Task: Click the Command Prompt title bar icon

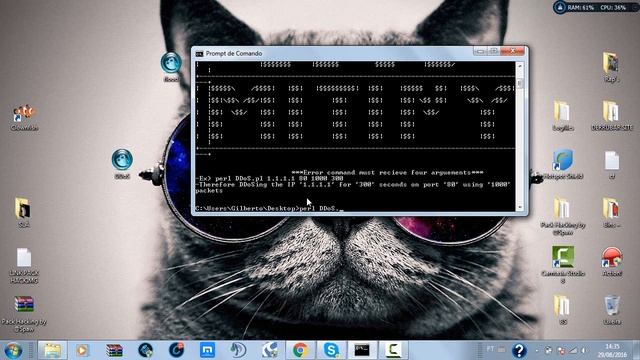Action: pyautogui.click(x=199, y=53)
